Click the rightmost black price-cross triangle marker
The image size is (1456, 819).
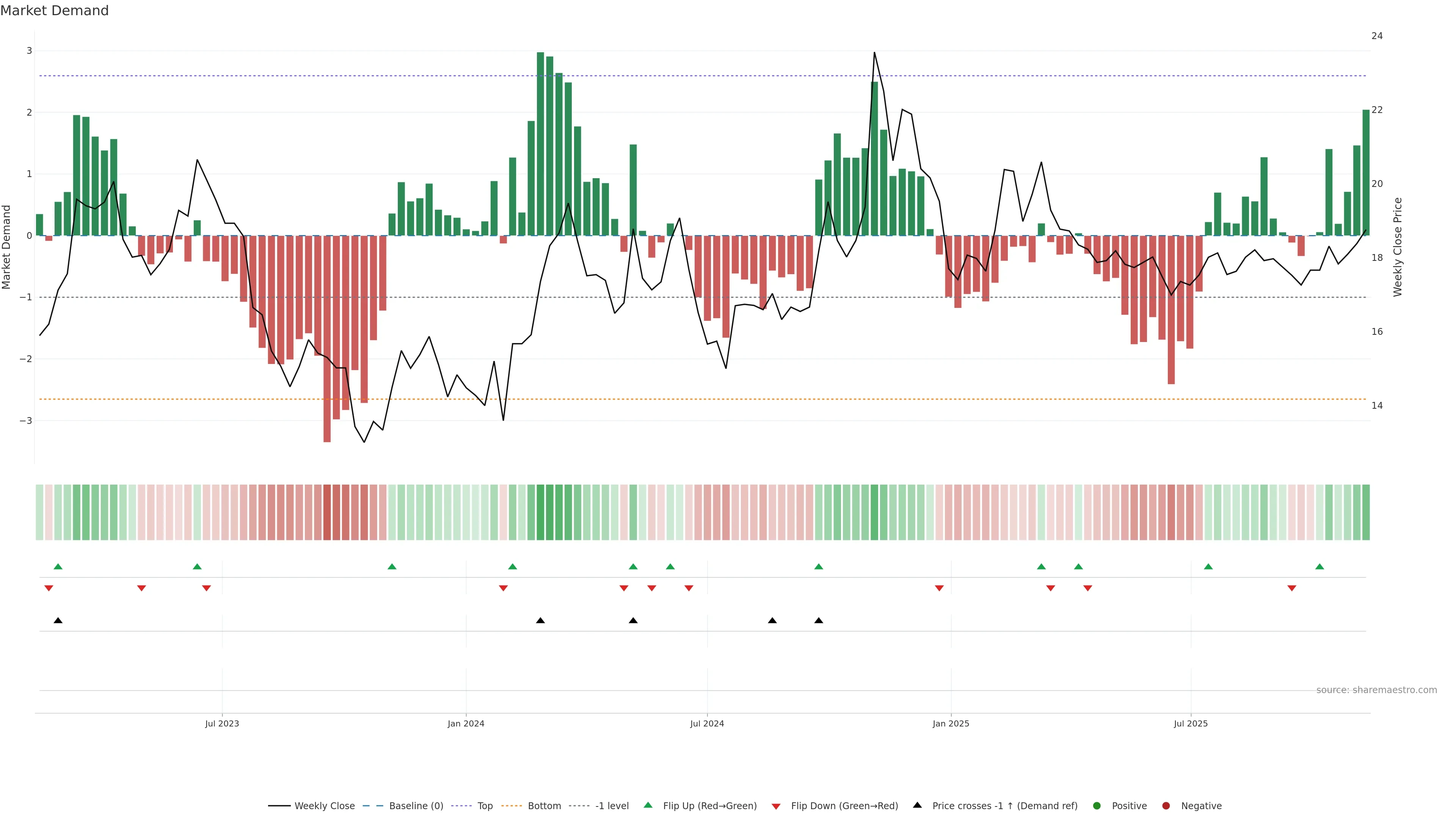[x=819, y=621]
